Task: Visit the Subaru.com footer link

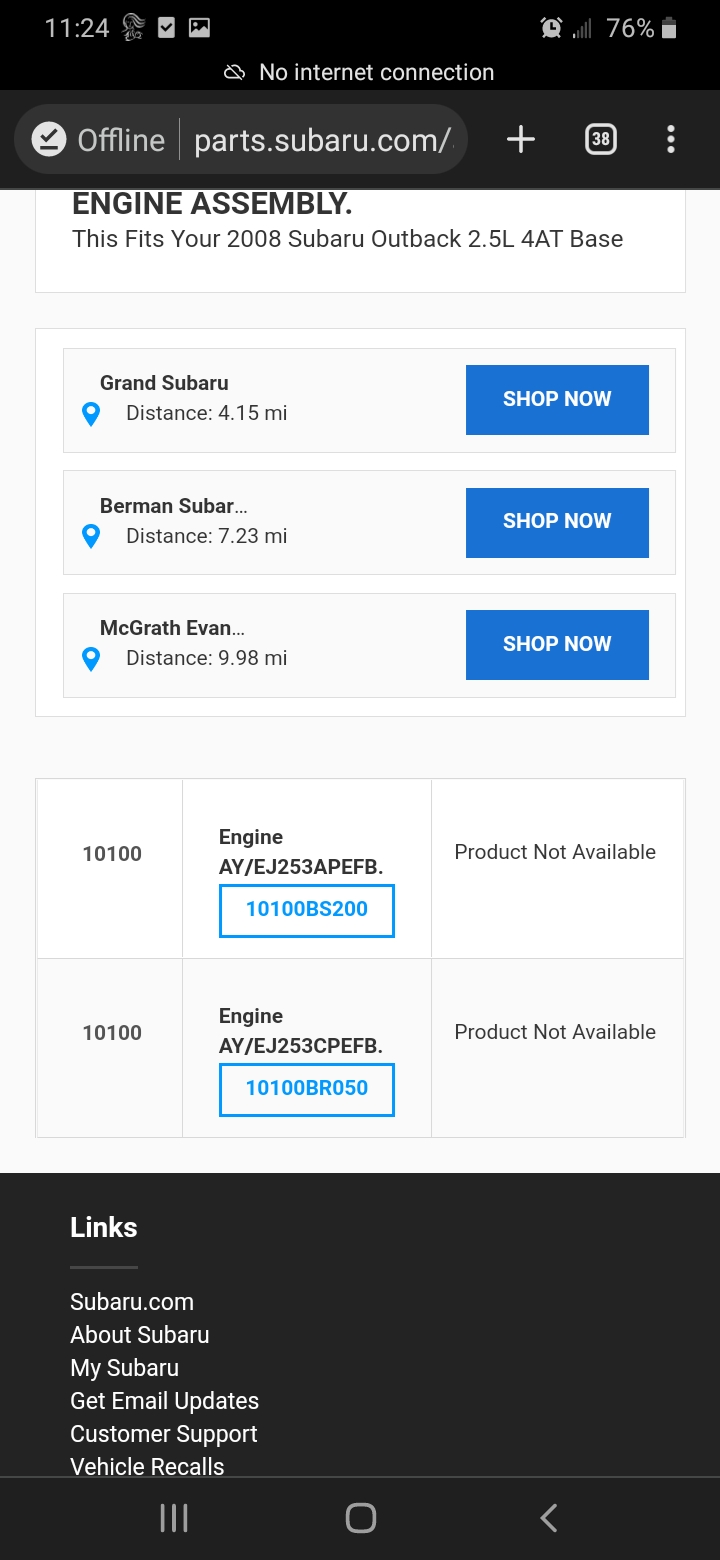Action: pos(132,1302)
